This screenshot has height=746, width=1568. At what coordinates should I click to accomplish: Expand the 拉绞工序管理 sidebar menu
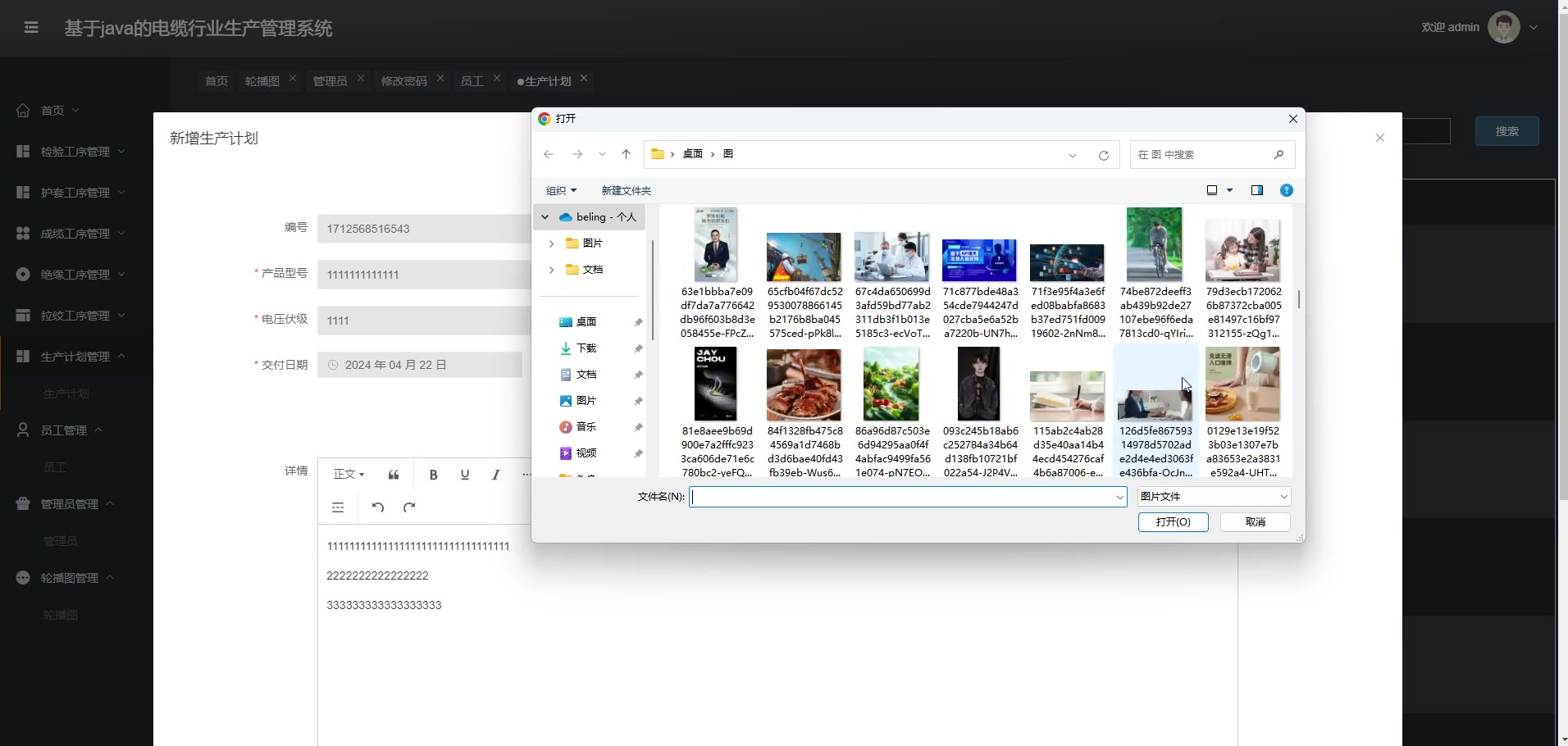[76, 316]
